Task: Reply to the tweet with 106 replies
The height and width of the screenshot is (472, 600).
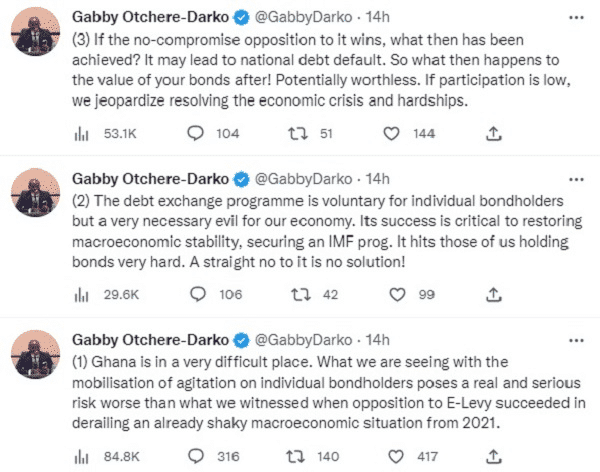Action: [198, 294]
